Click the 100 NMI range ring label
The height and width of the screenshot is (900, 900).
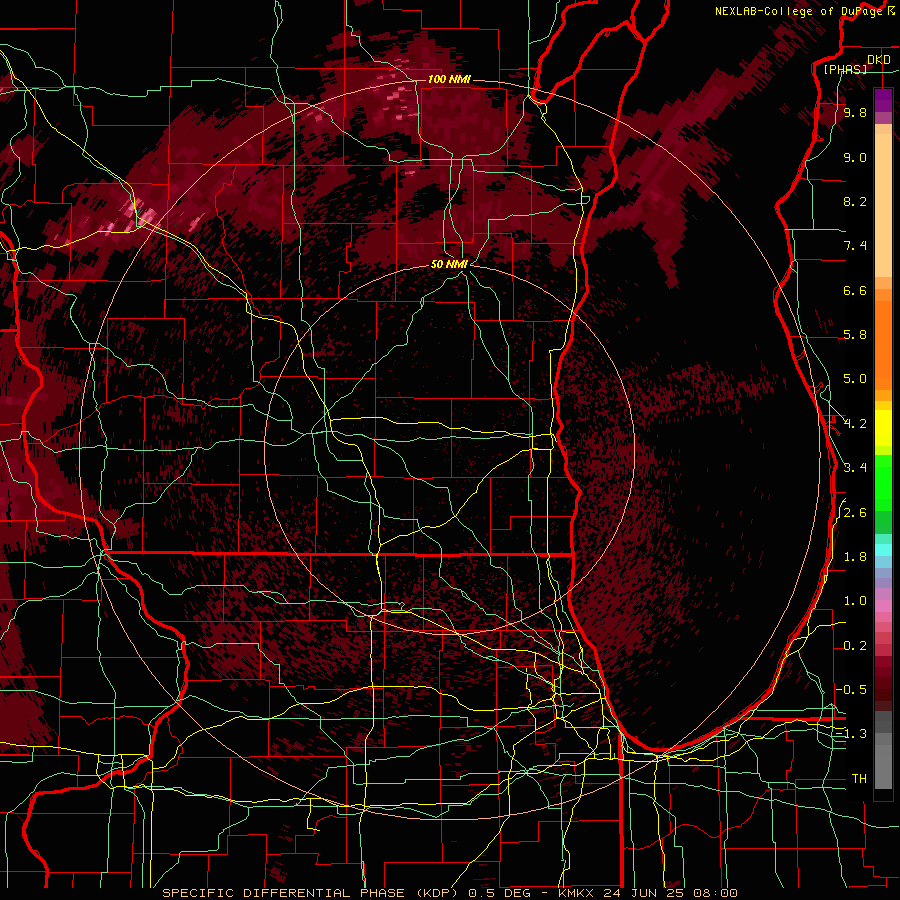pos(449,79)
